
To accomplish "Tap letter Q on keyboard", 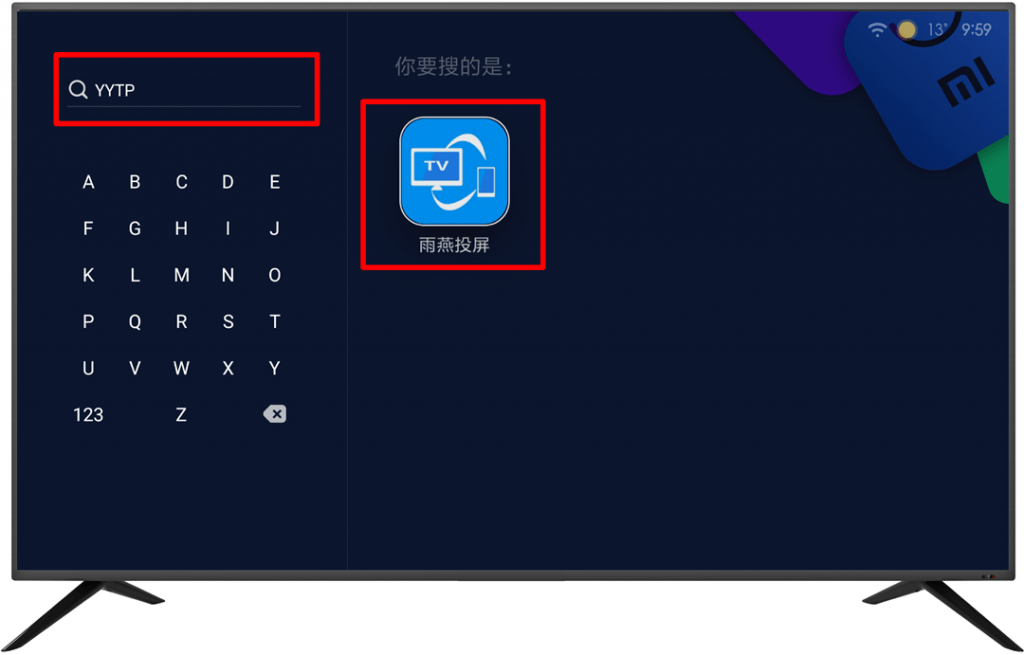I will tap(135, 322).
